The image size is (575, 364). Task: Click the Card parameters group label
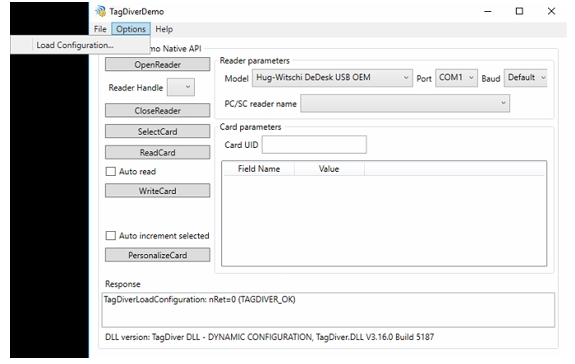point(250,127)
